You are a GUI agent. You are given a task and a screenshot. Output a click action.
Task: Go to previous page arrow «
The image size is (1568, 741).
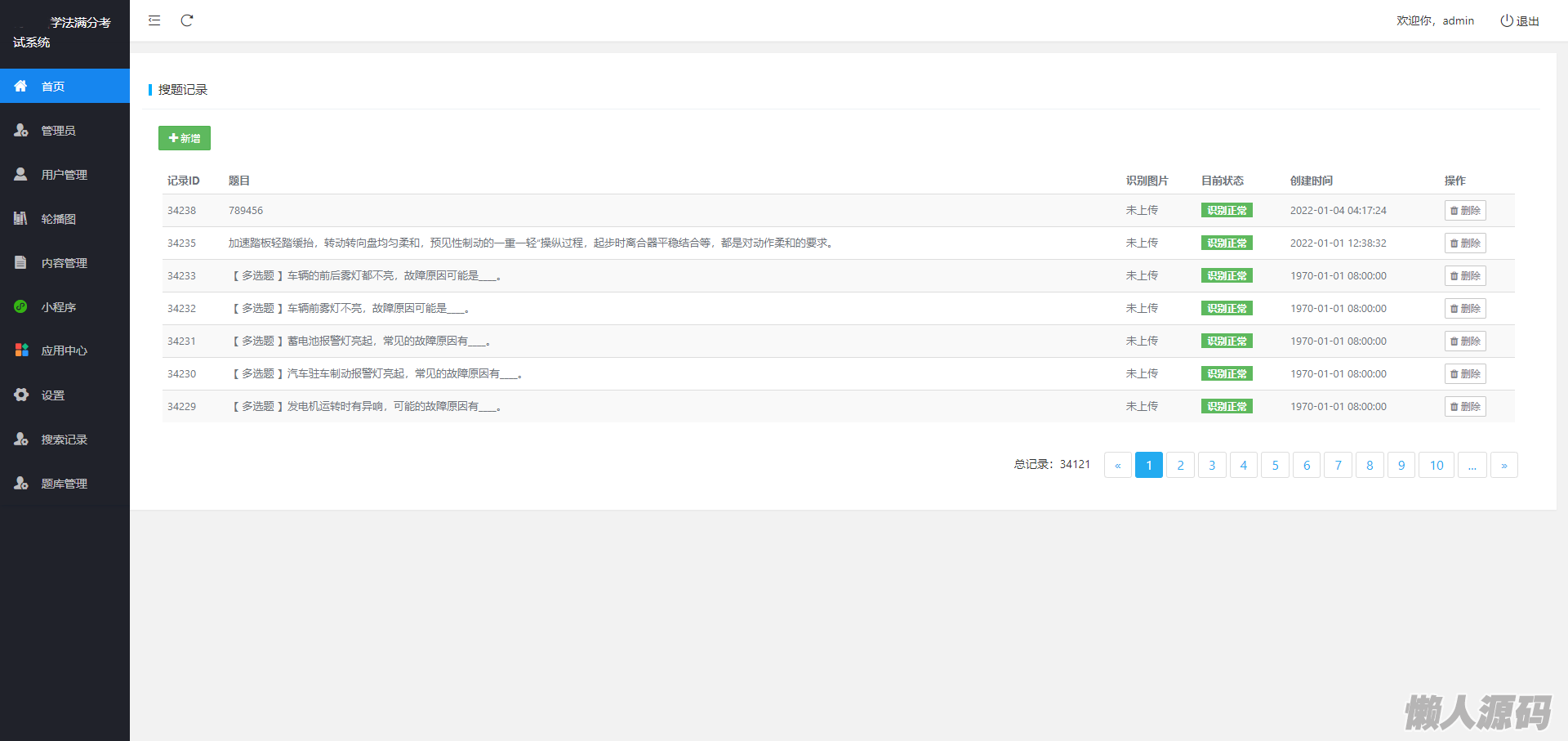coord(1118,465)
